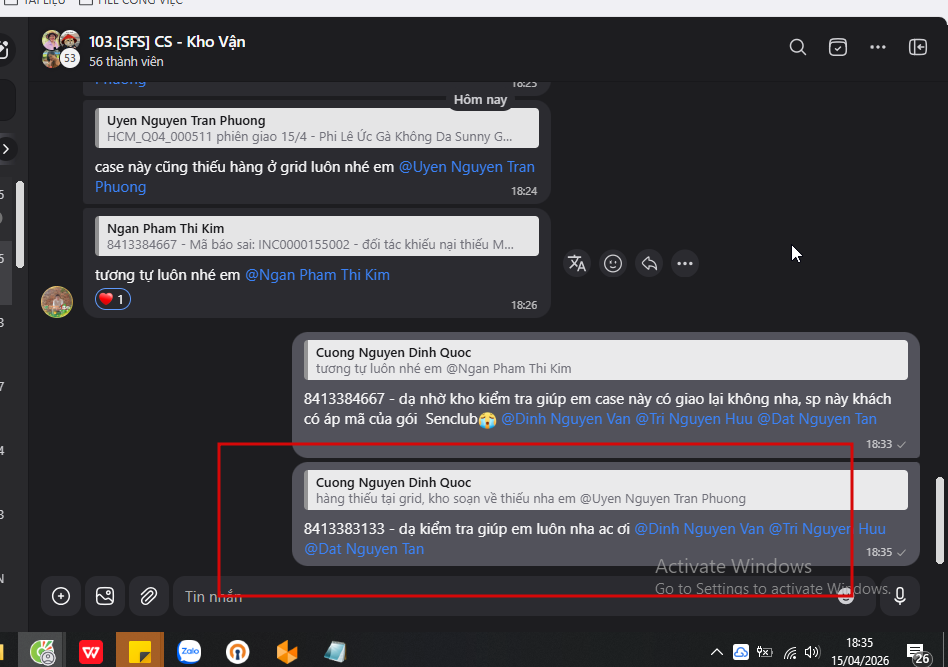Show hidden system tray icons
This screenshot has height=667, width=948.
(x=716, y=652)
